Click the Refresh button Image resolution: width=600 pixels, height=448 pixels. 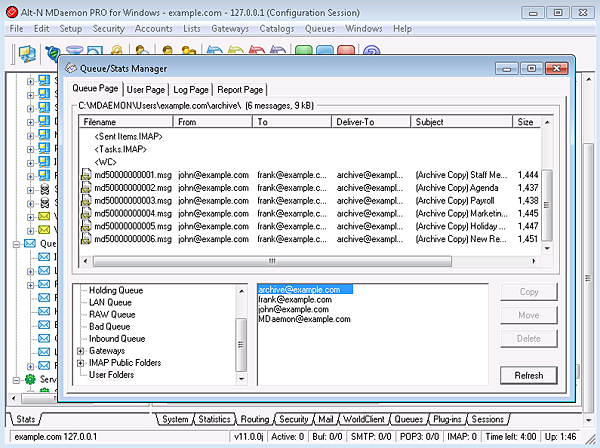tap(529, 375)
